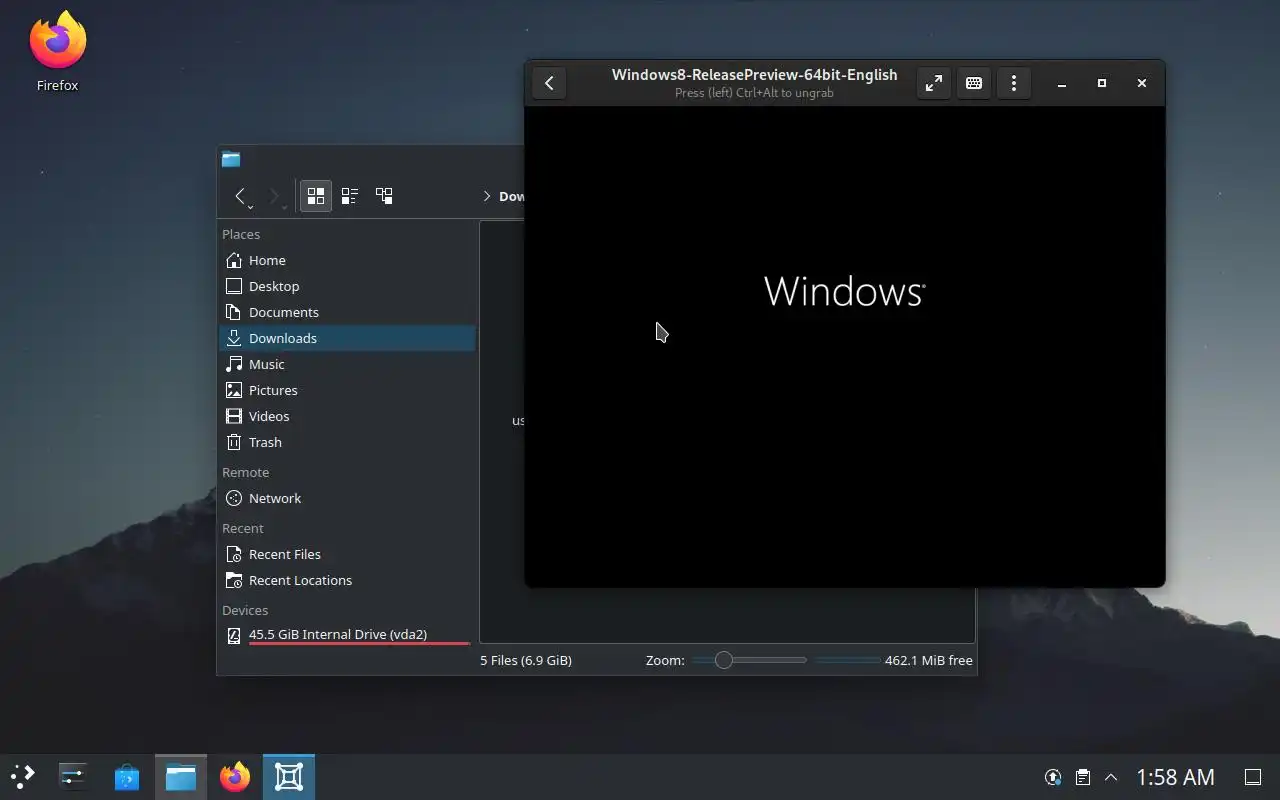
Task: Click inside the Windows boot screen display
Action: click(x=844, y=346)
